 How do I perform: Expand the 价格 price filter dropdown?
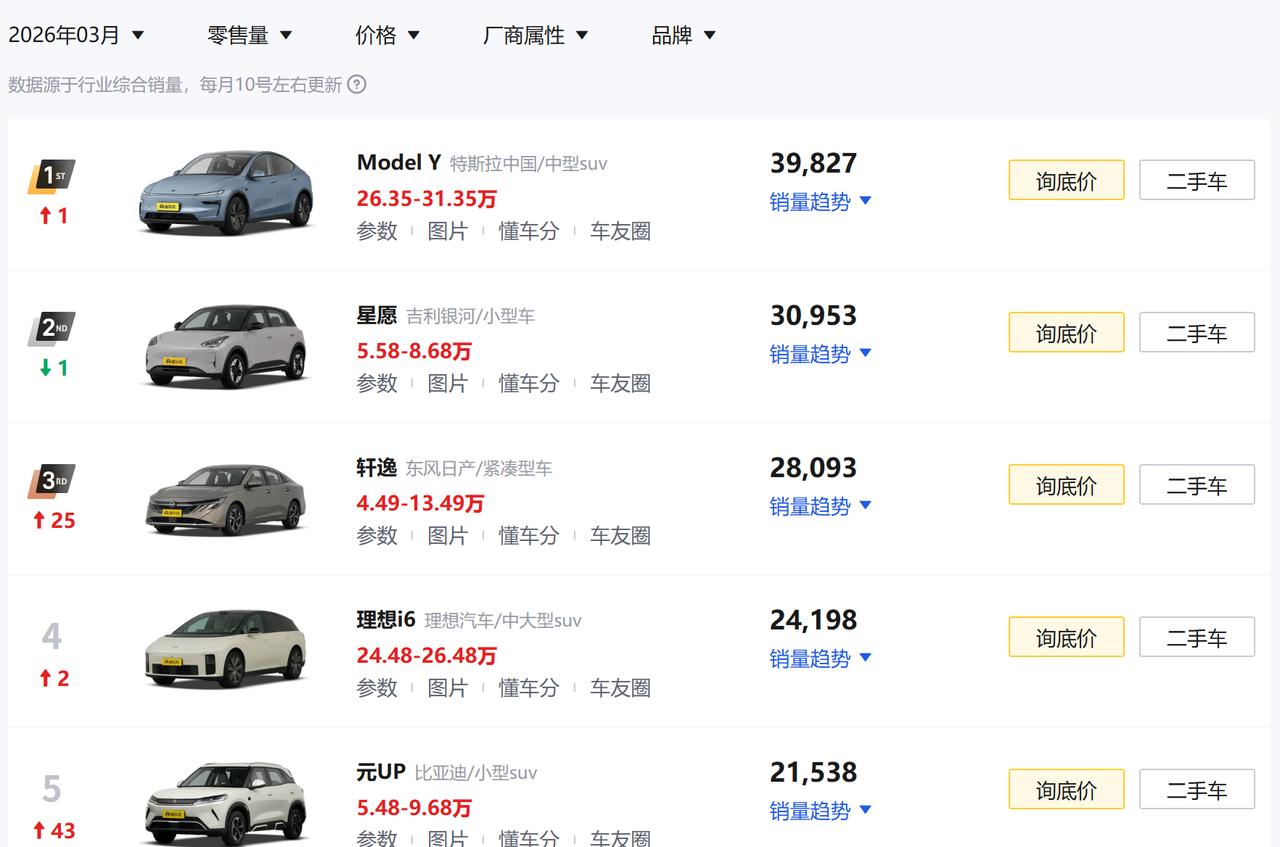pos(388,33)
